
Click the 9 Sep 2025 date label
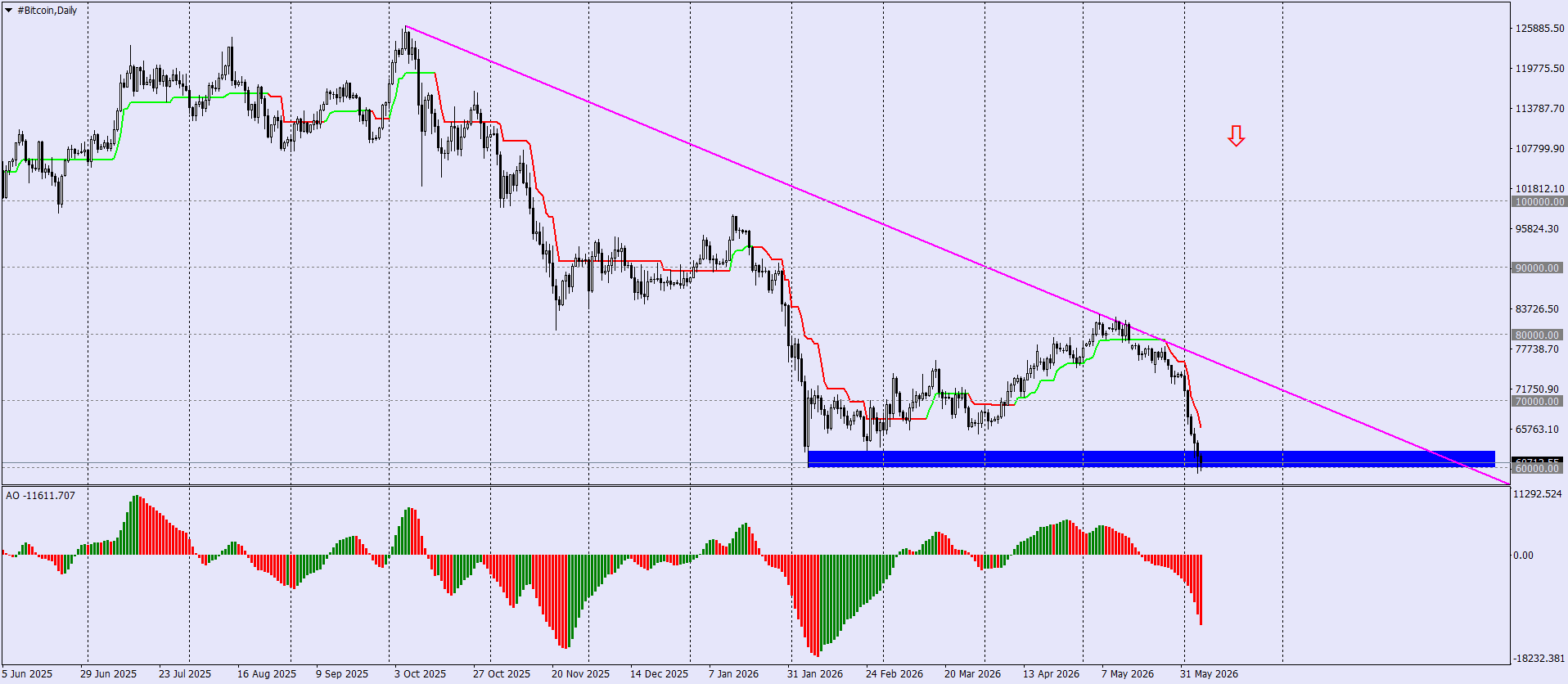pyautogui.click(x=342, y=674)
